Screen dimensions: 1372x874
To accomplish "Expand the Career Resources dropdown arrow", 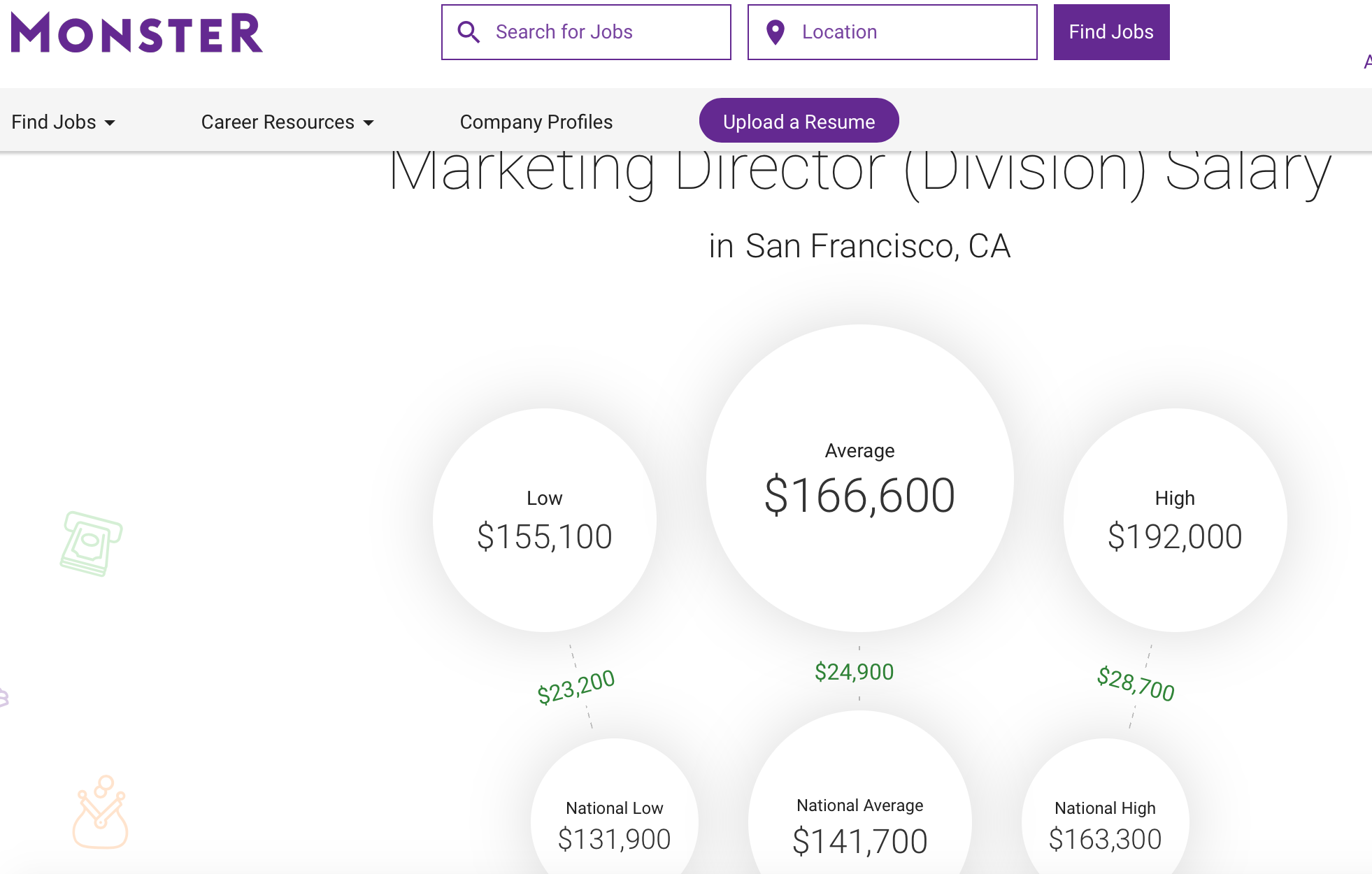I will (369, 123).
